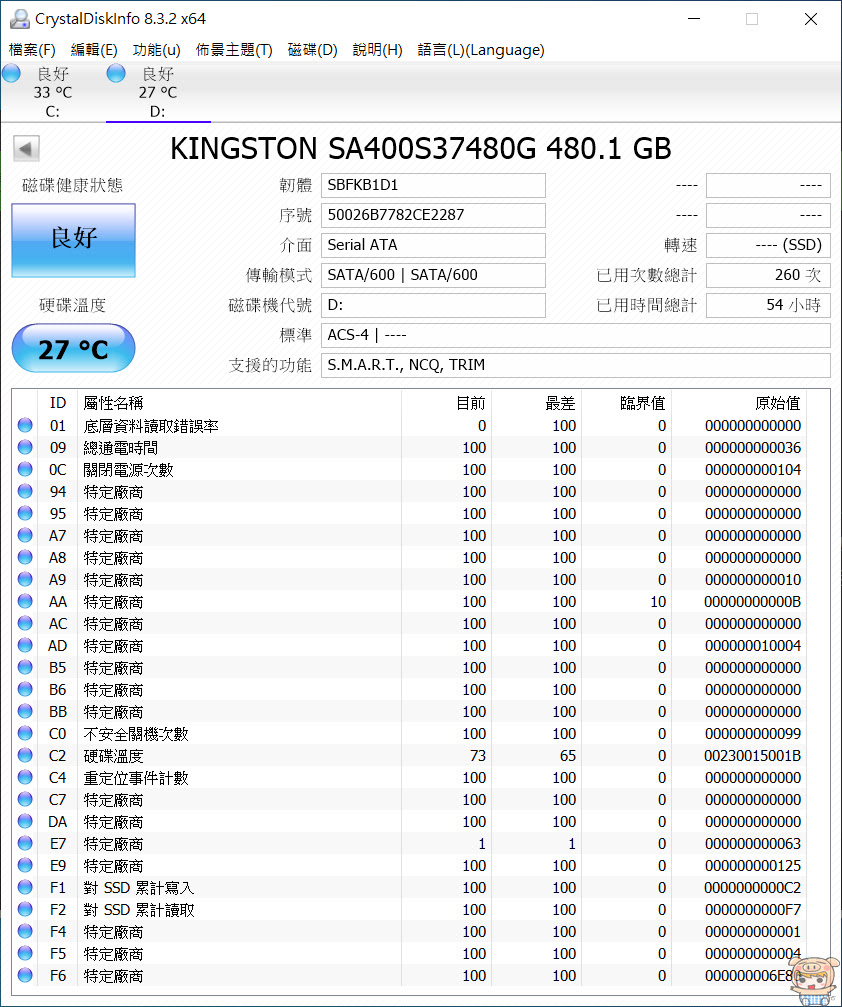Select the 對 SSD 累計讀取 attribute row
The image size is (842, 1007).
409,909
